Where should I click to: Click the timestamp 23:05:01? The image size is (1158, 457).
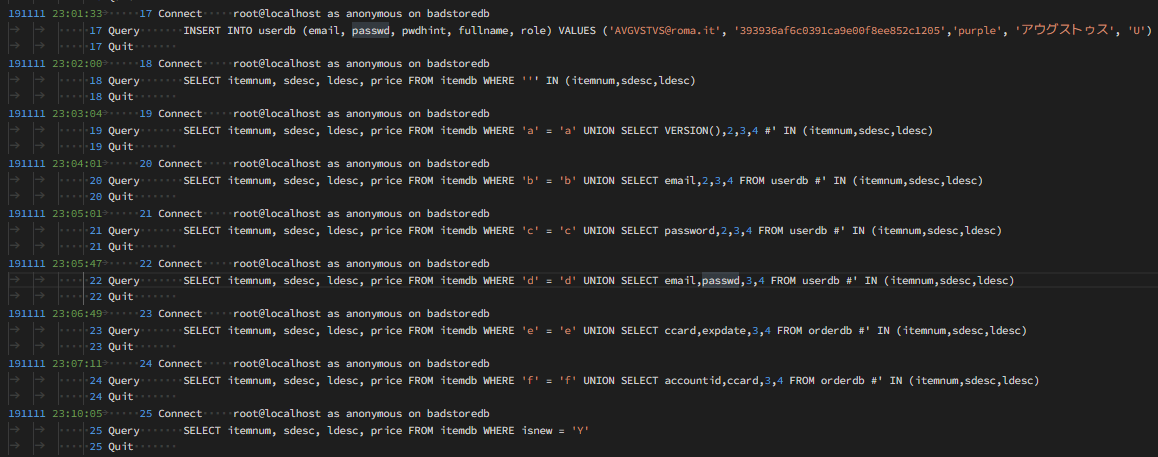77,213
